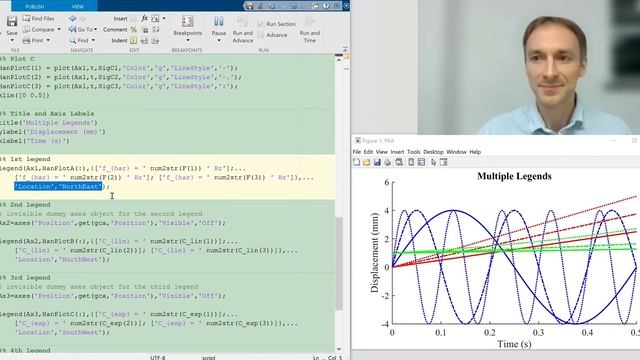The width and height of the screenshot is (640, 360).
Task: Open the Insert menu in Figure 1
Action: tap(397, 152)
